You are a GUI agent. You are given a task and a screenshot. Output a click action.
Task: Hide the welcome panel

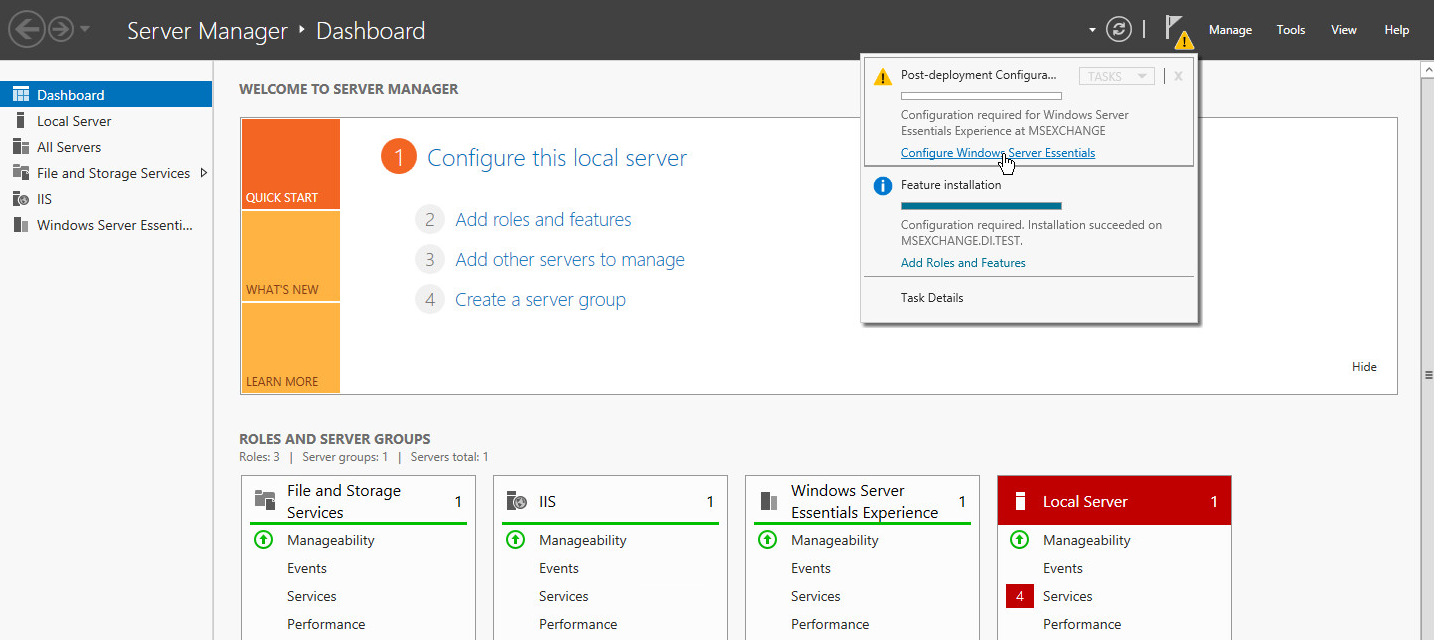1364,367
